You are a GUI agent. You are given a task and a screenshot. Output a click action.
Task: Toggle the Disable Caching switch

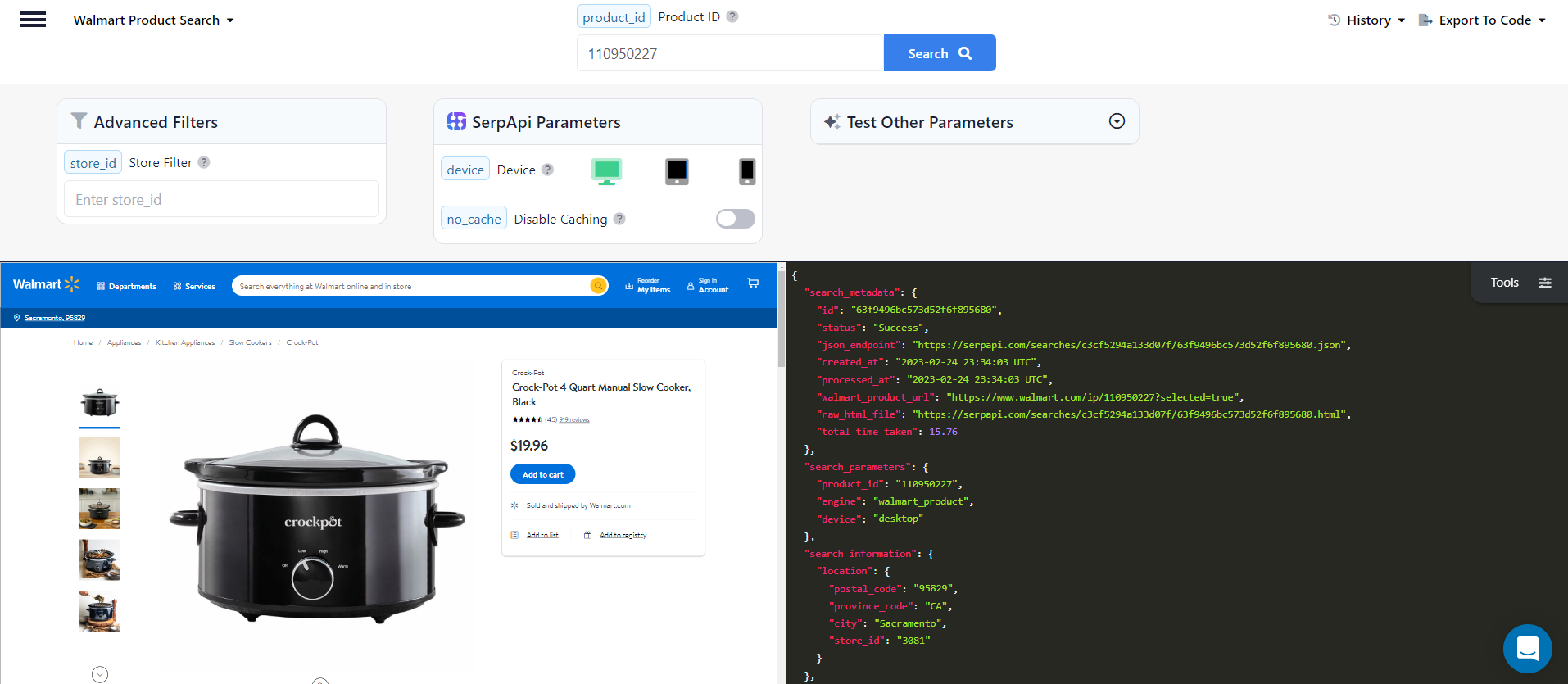pos(735,219)
